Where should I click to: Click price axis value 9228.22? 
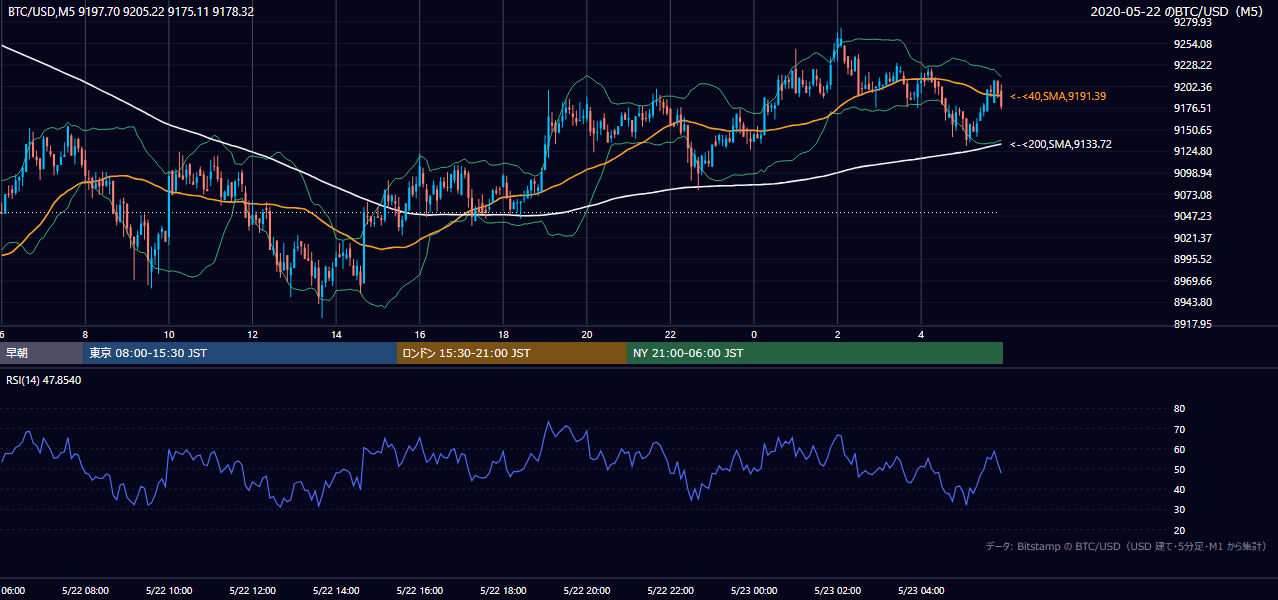[x=1193, y=65]
